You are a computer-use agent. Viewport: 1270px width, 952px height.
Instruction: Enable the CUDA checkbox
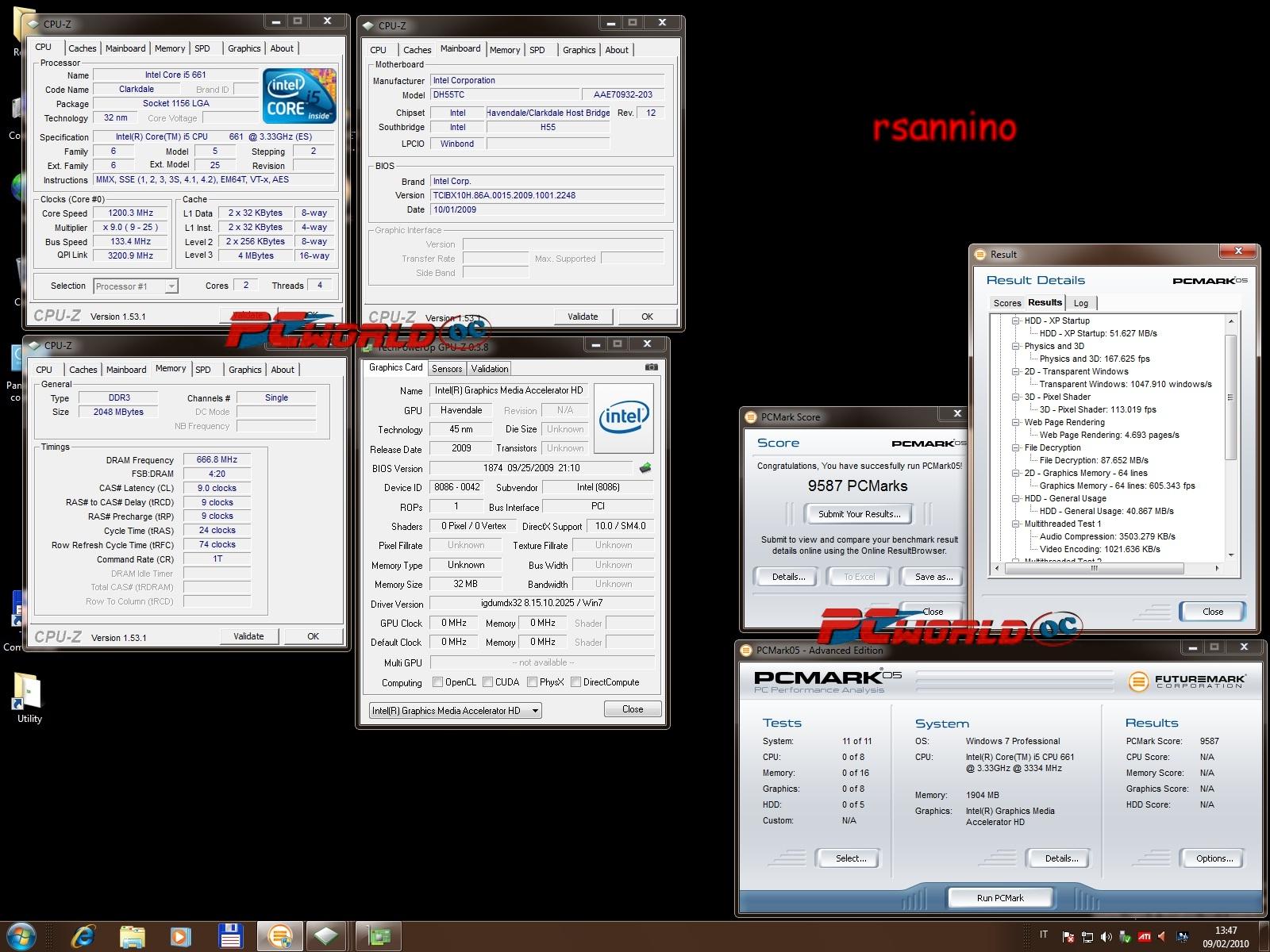(487, 682)
